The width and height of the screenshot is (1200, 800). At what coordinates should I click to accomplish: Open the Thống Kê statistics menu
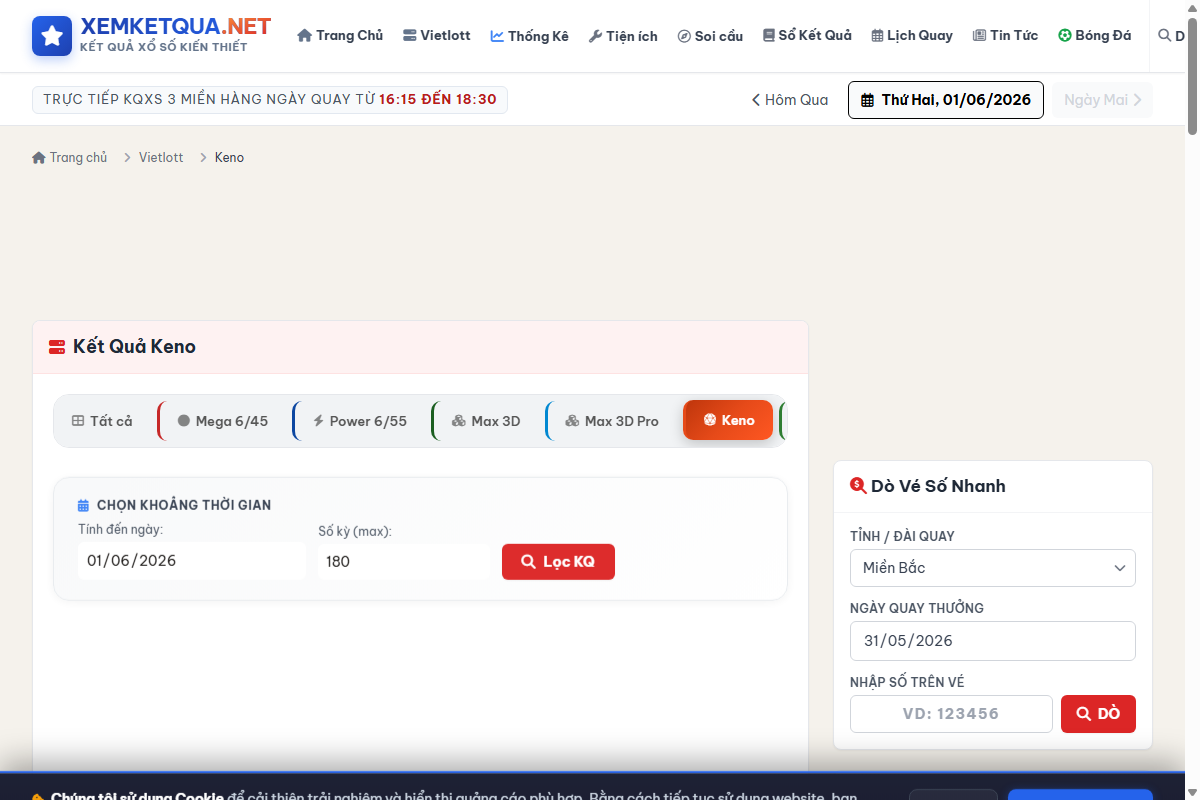coord(530,35)
